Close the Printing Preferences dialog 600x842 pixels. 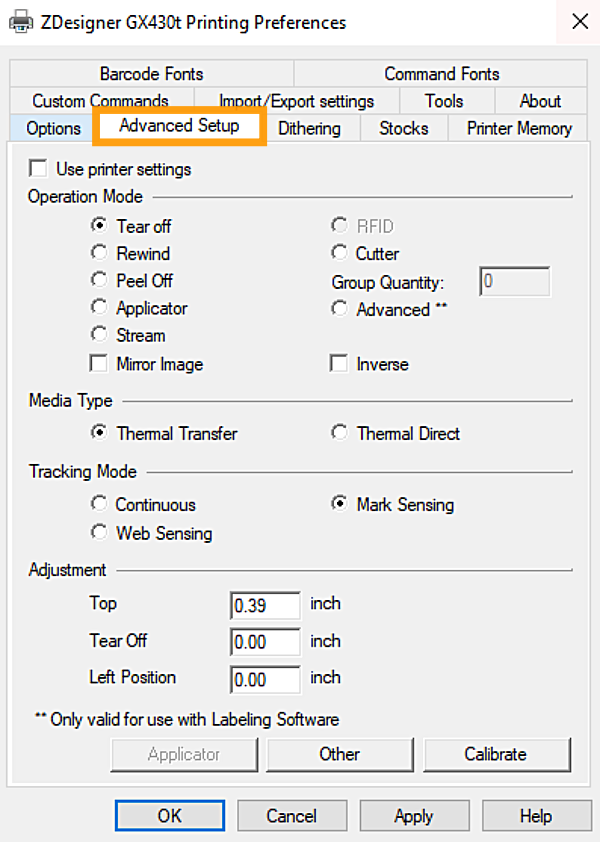[580, 22]
